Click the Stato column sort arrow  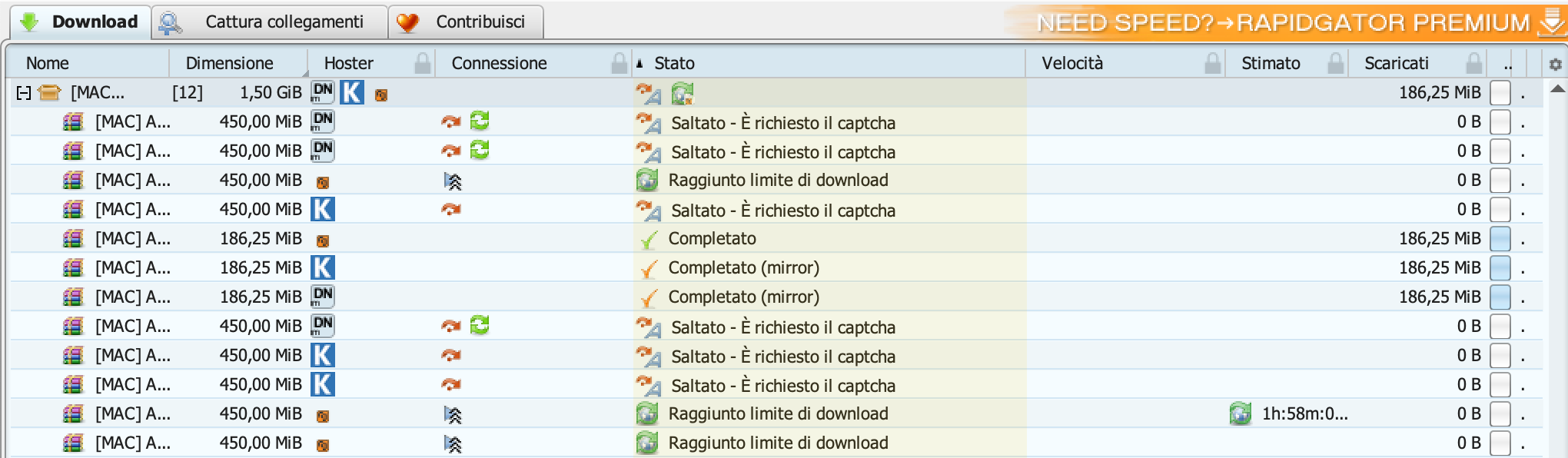[x=639, y=63]
